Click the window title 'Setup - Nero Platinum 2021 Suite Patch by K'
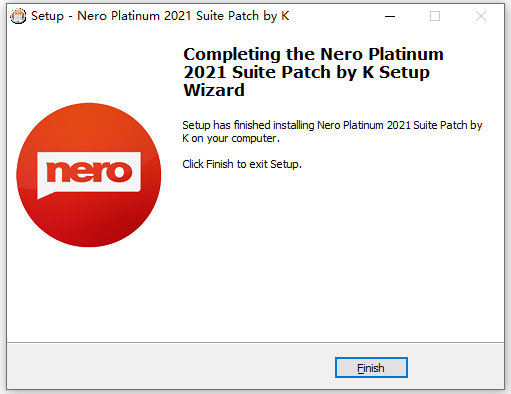 click(x=160, y=16)
